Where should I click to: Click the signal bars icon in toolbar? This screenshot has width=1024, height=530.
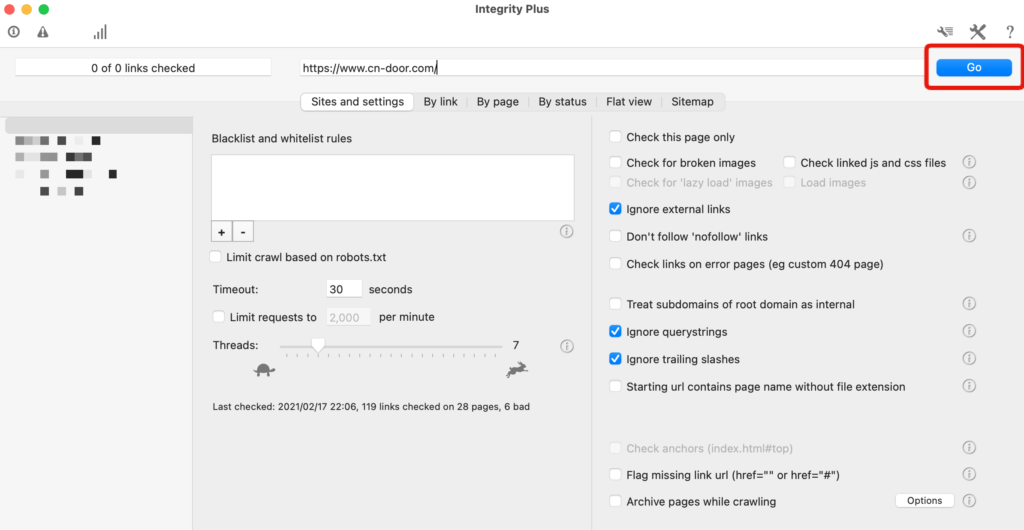click(100, 32)
